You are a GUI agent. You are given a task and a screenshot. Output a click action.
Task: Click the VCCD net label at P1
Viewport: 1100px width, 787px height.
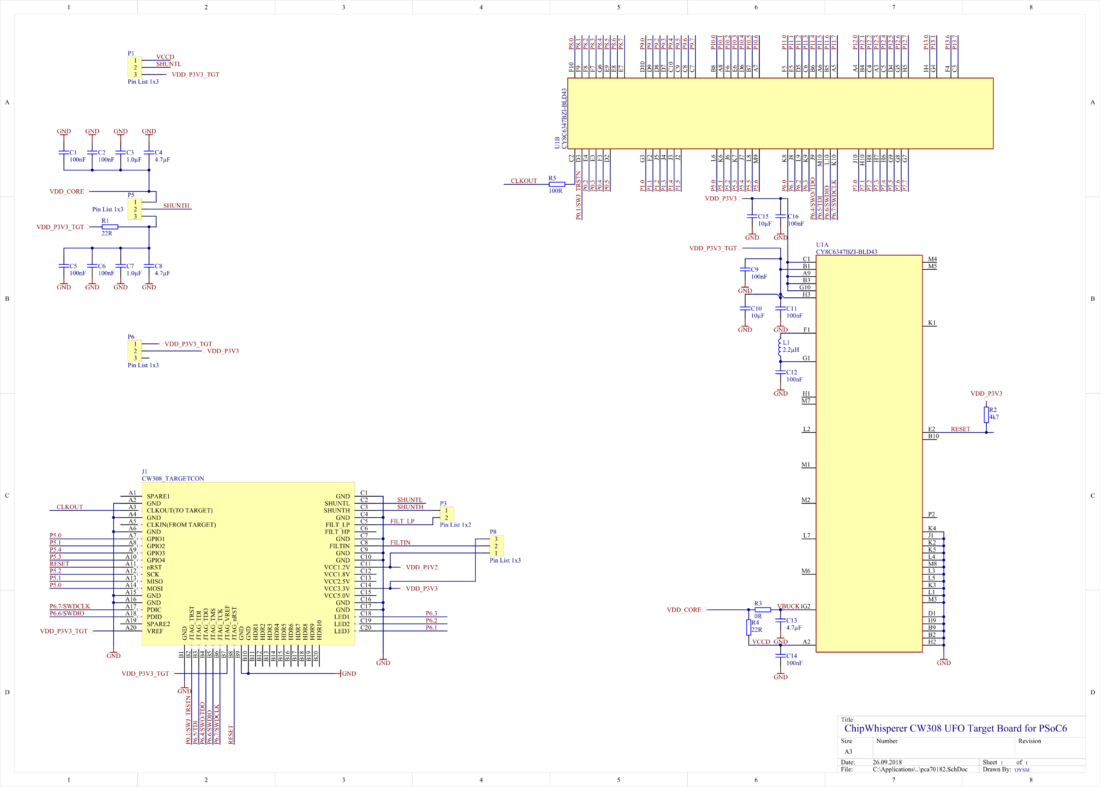(x=165, y=57)
